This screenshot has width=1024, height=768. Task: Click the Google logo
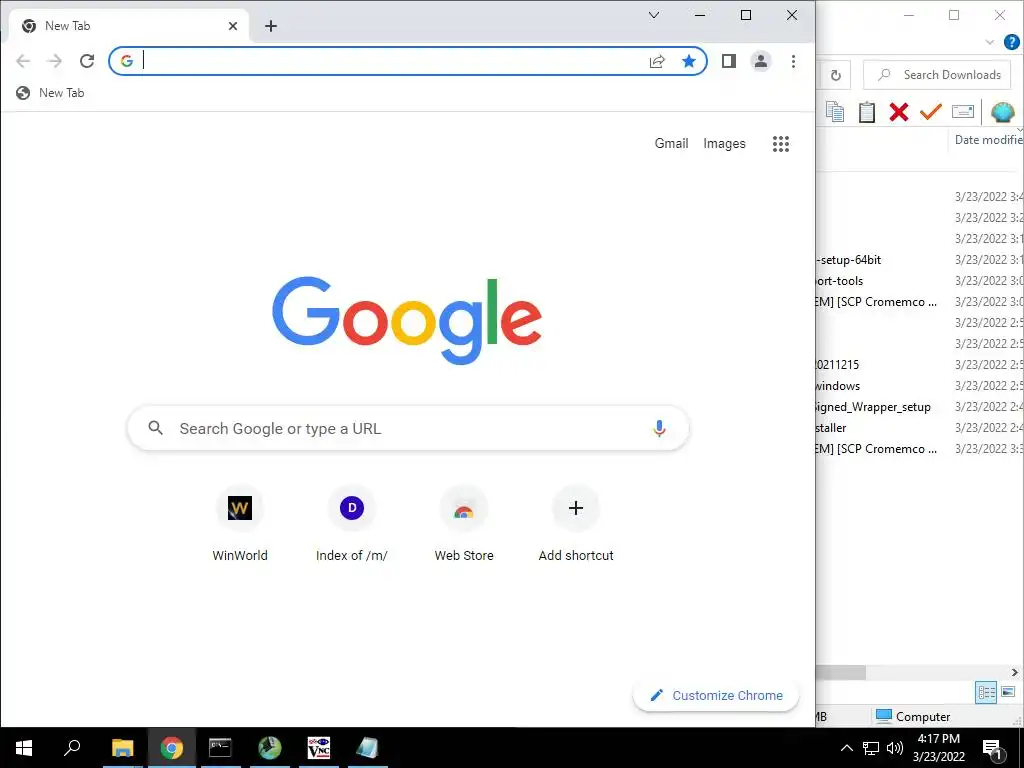pyautogui.click(x=407, y=320)
